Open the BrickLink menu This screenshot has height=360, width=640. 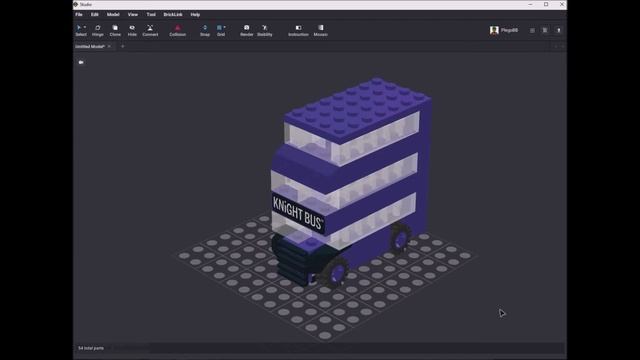point(173,14)
